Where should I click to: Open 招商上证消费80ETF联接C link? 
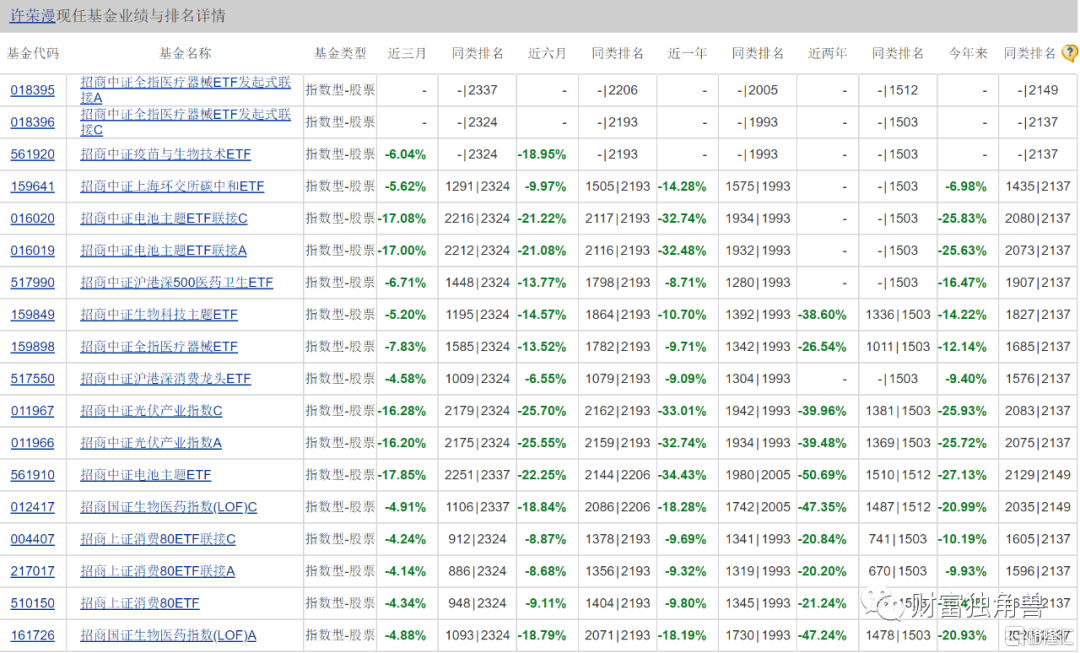[158, 539]
